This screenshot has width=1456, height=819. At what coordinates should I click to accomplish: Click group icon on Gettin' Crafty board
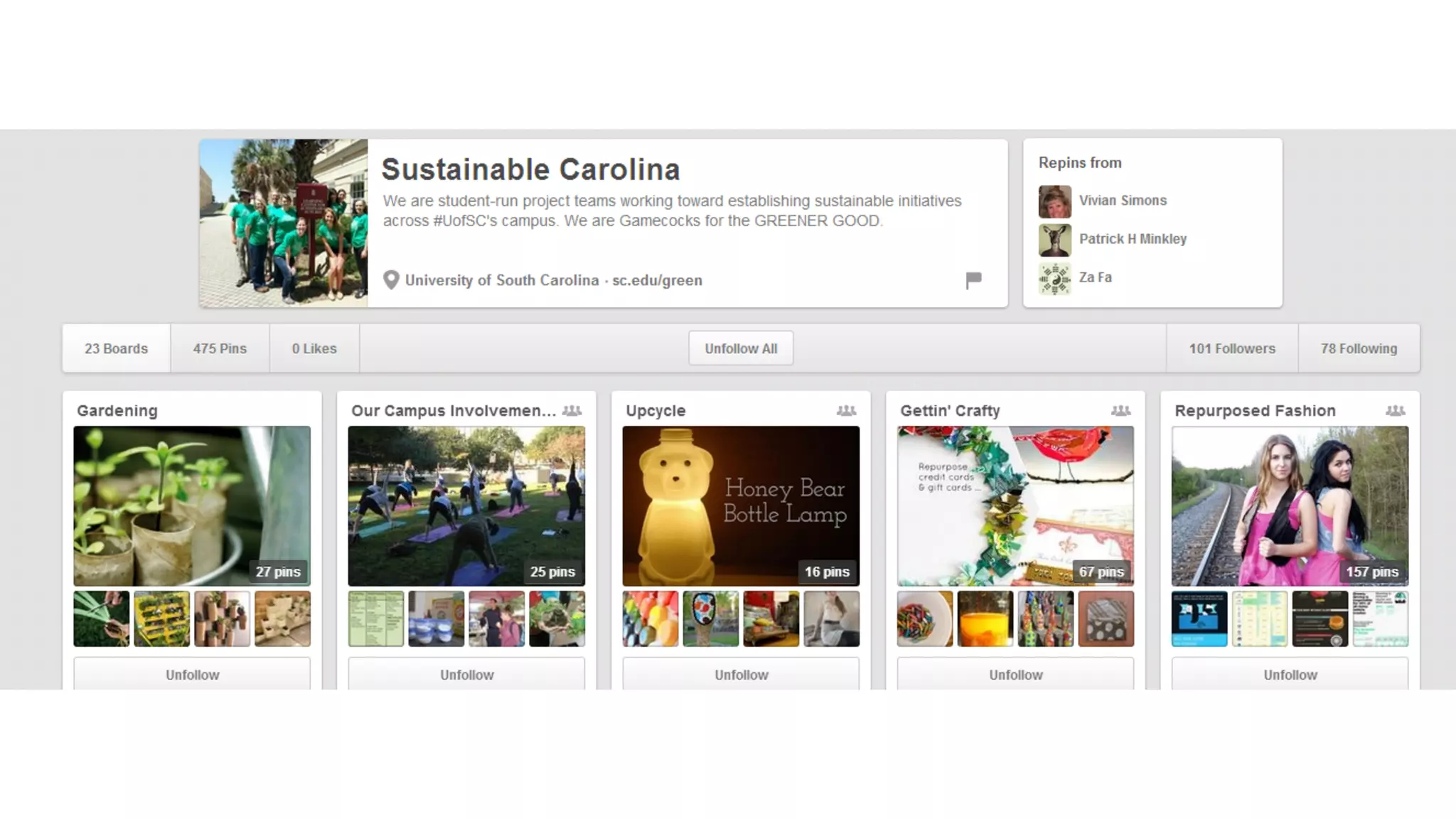(1120, 411)
